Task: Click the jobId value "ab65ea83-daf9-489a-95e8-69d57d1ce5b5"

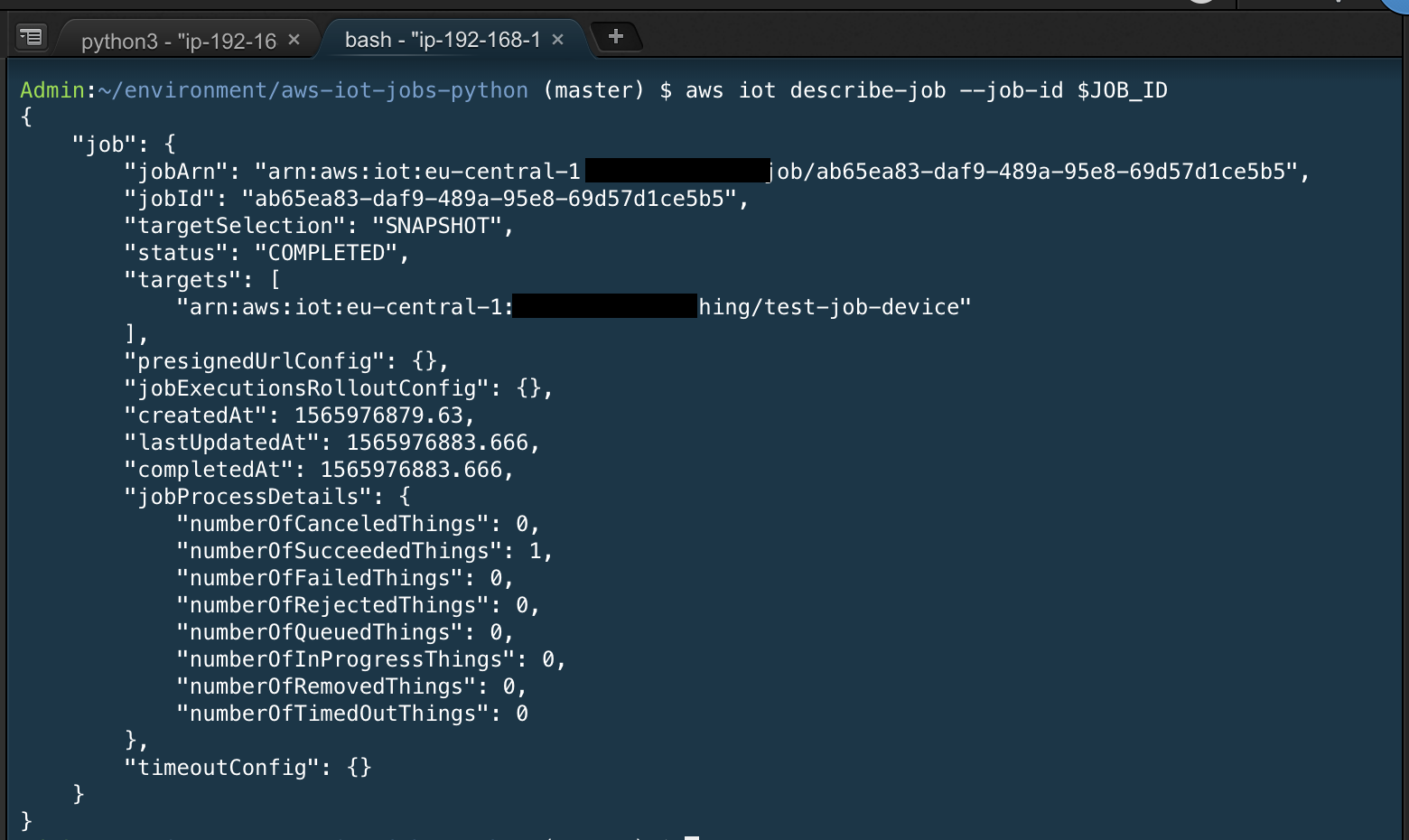Action: (490, 199)
